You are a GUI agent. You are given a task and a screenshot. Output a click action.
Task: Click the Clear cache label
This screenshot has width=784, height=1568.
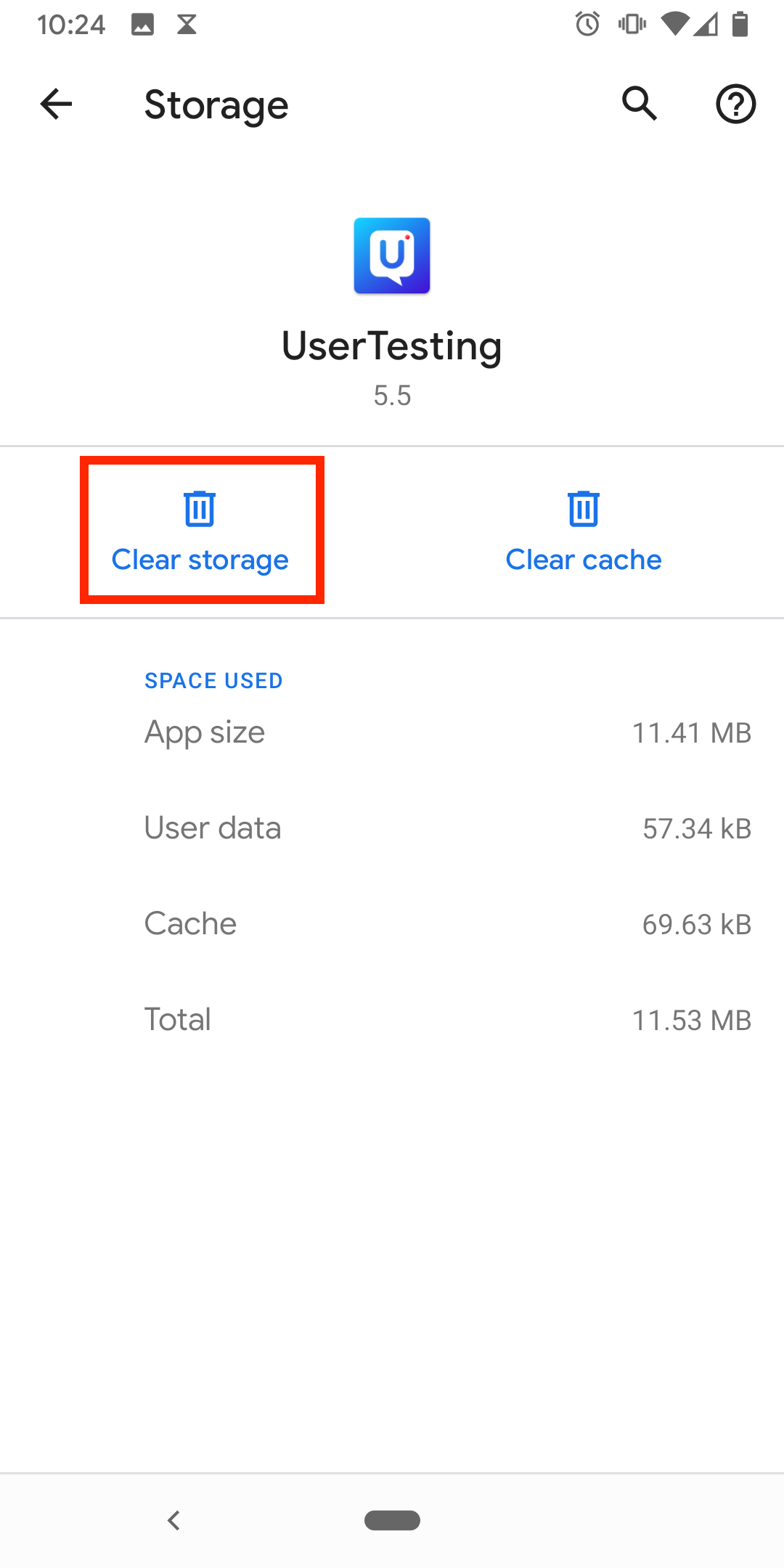click(x=584, y=560)
